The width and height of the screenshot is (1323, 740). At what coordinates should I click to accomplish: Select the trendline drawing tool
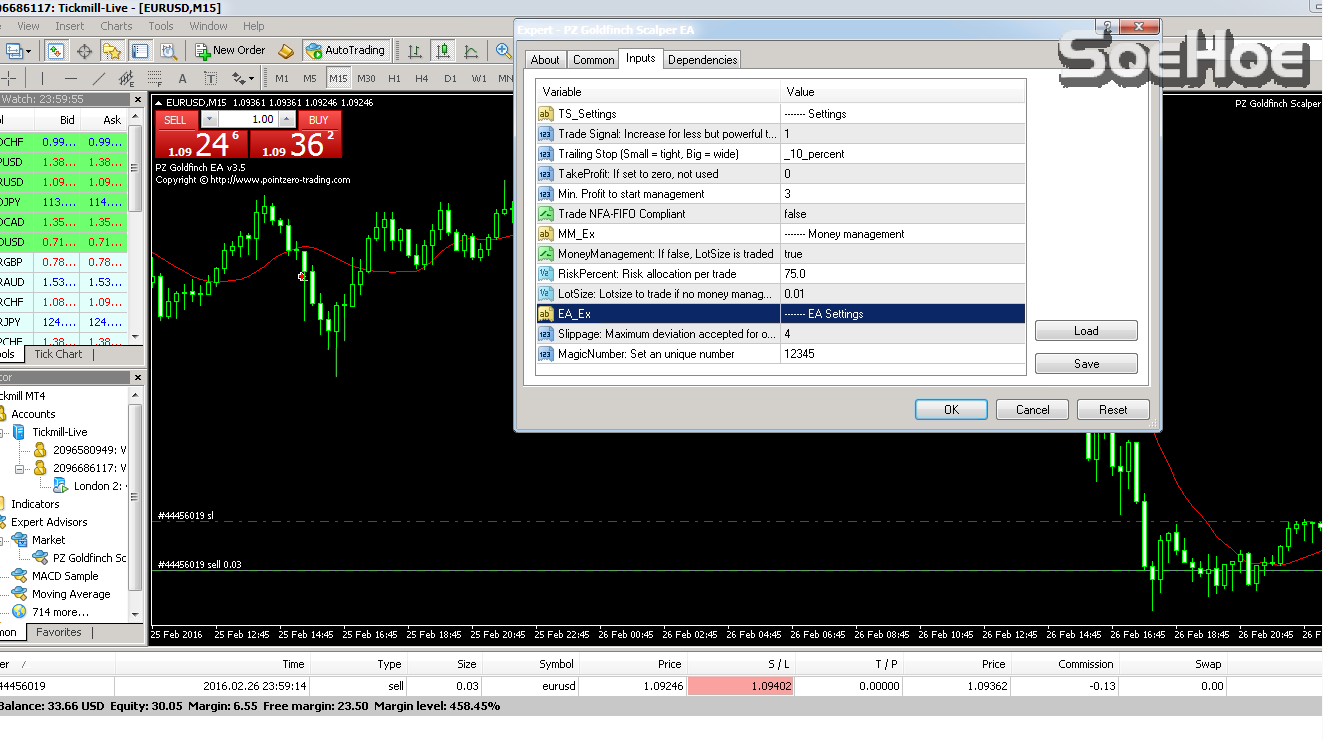tap(98, 78)
